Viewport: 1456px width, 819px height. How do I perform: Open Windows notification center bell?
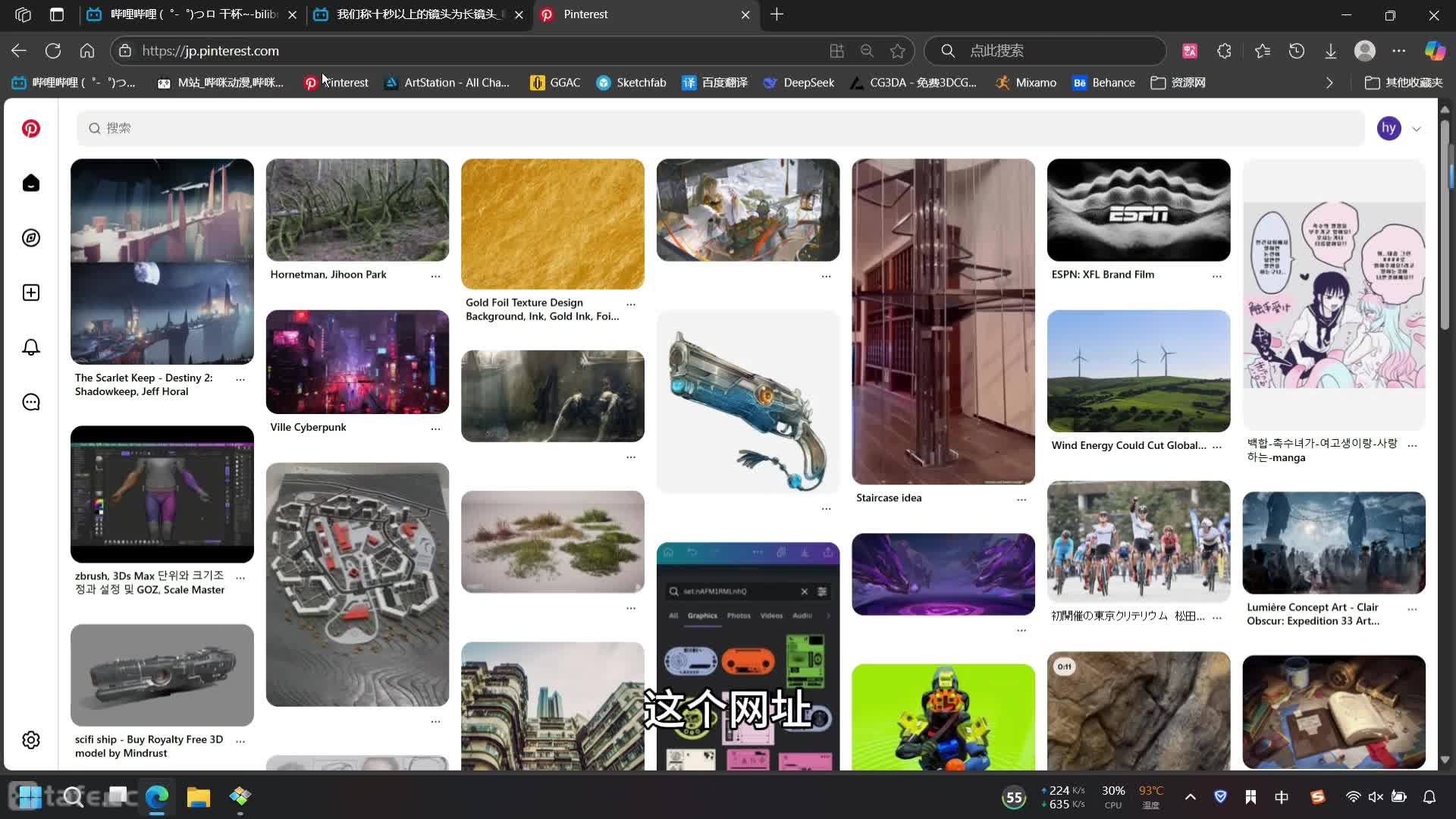pos(1429,797)
